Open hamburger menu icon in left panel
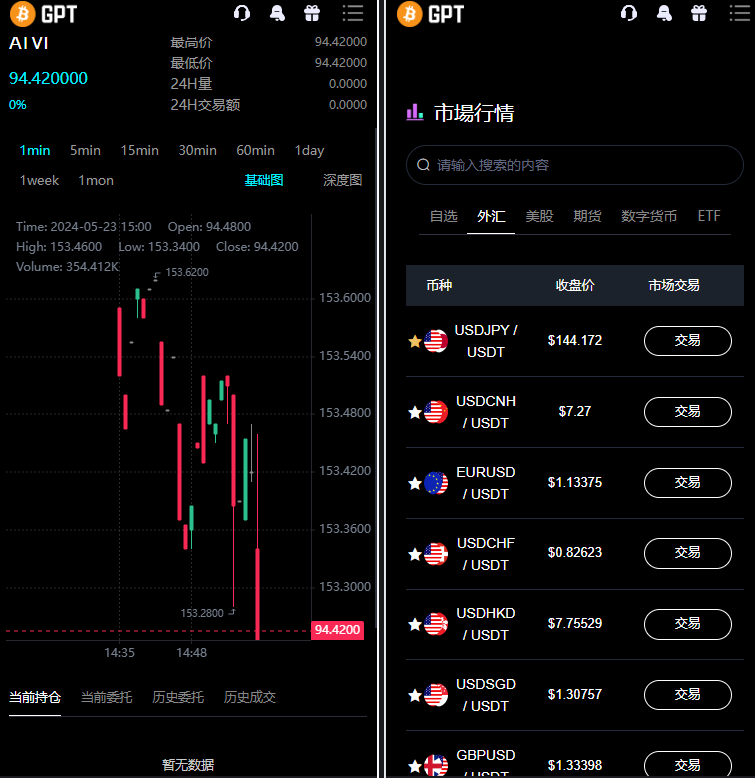Viewport: 755px width, 778px height. coord(353,13)
